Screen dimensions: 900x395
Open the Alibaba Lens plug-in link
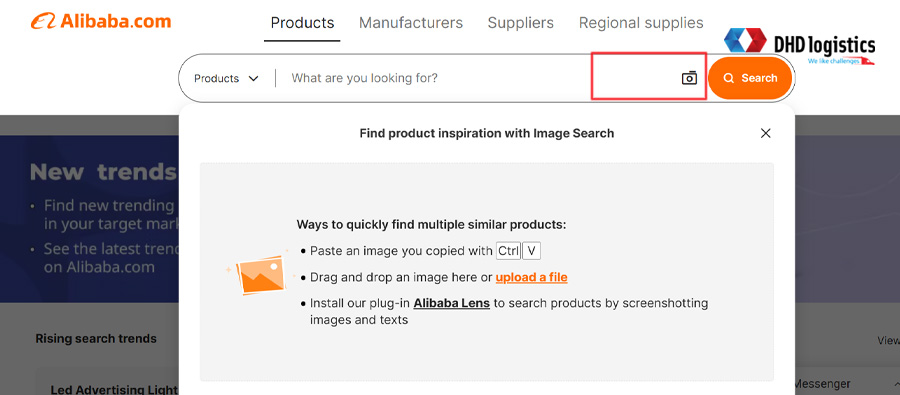(452, 303)
